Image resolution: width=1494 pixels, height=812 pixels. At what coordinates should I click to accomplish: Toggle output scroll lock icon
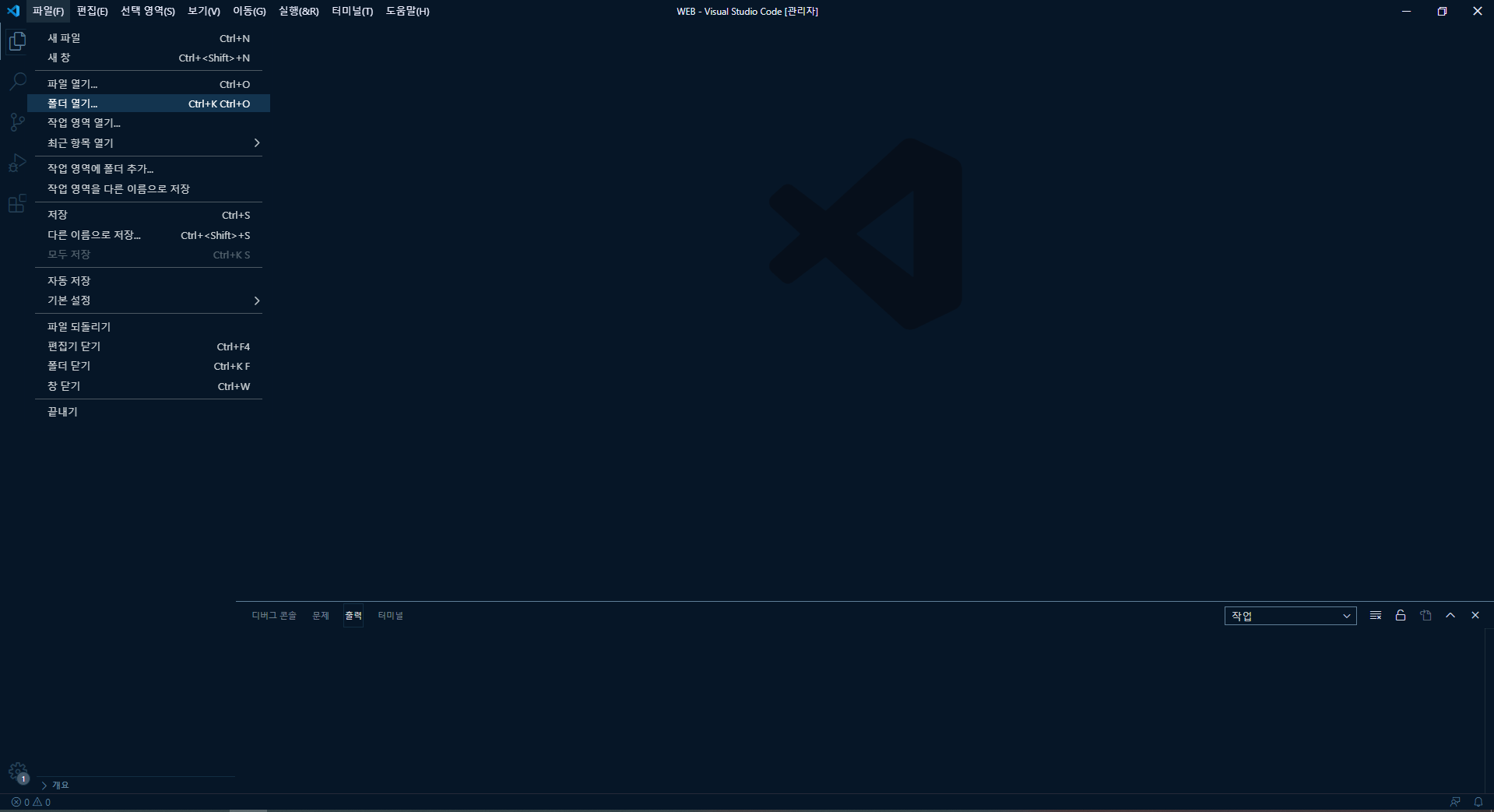[x=1401, y=615]
